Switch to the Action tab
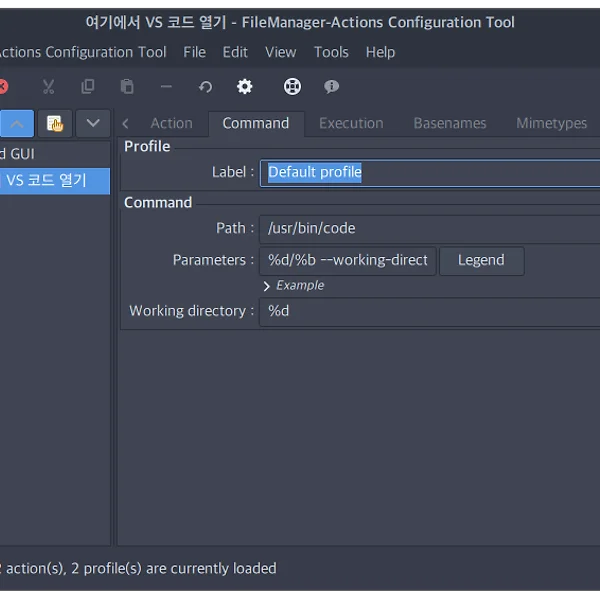600x600 pixels. pyautogui.click(x=171, y=124)
